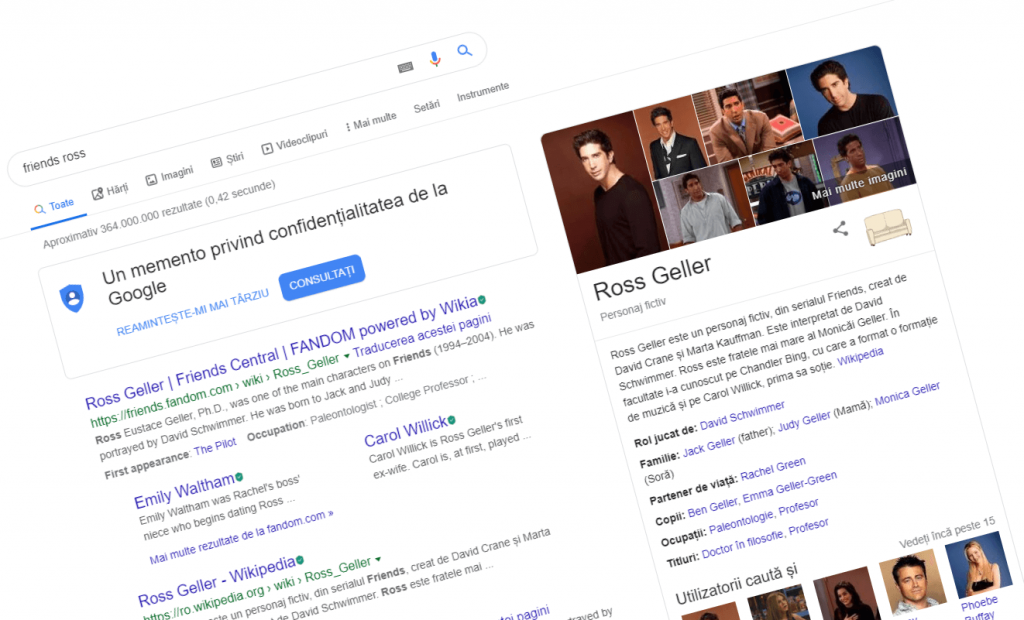Click the CONSULTAȚI button

[x=322, y=278]
